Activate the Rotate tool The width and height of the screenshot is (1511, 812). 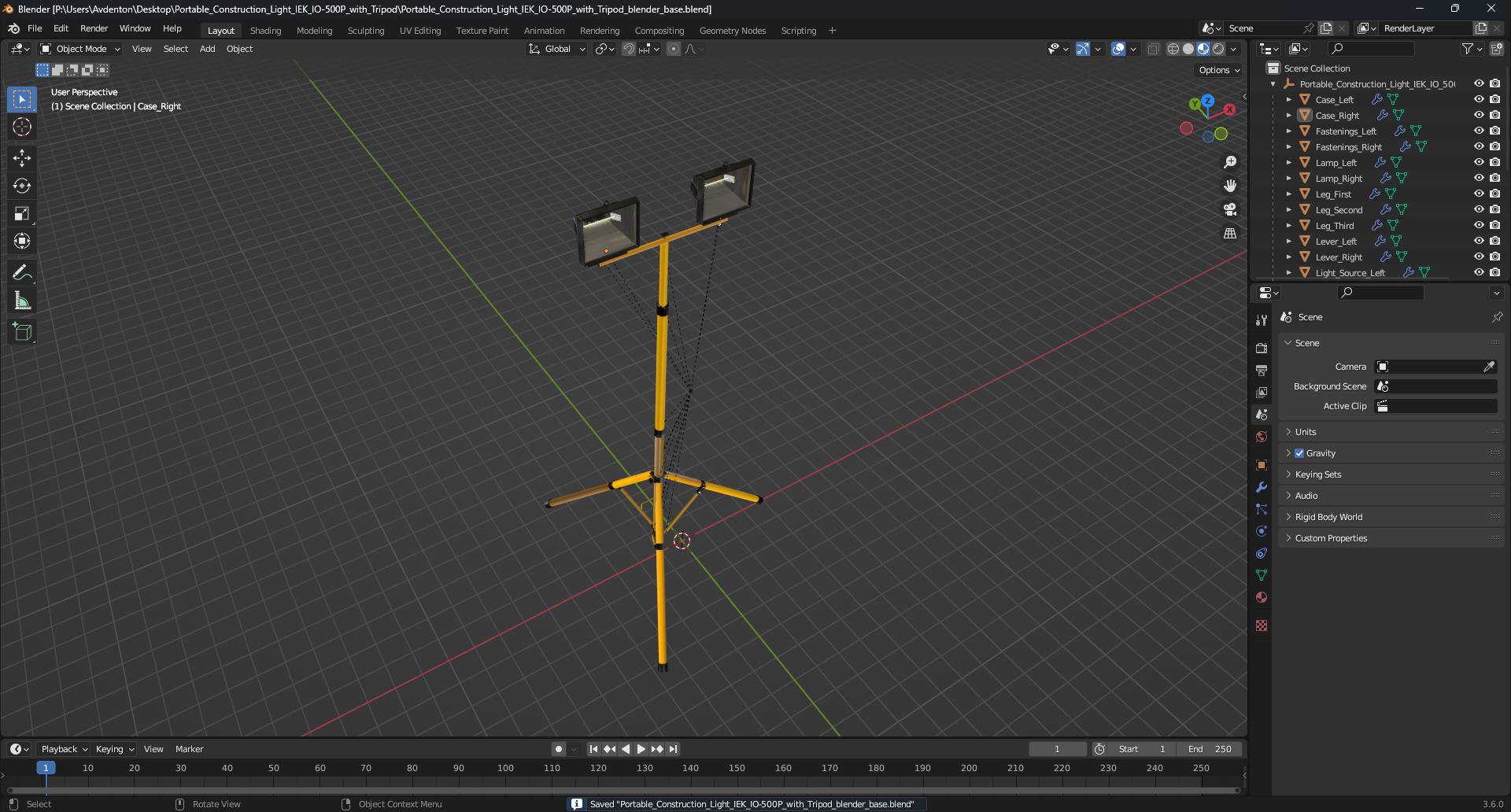point(22,186)
